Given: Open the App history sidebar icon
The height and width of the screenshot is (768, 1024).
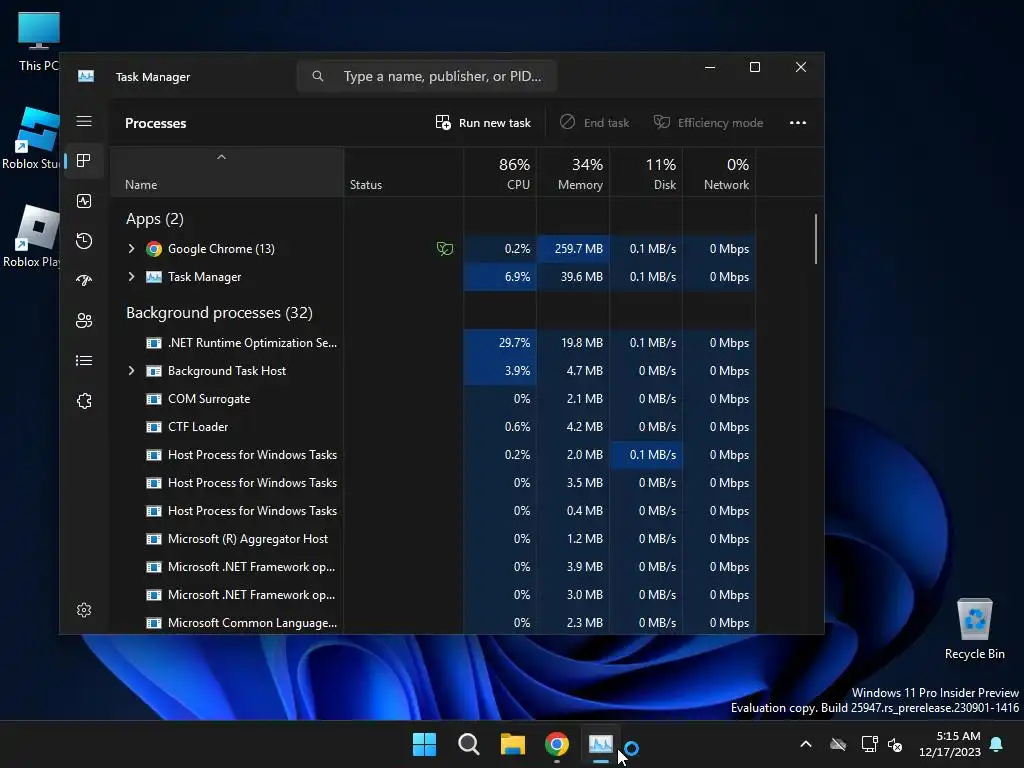Looking at the screenshot, I should (x=84, y=241).
